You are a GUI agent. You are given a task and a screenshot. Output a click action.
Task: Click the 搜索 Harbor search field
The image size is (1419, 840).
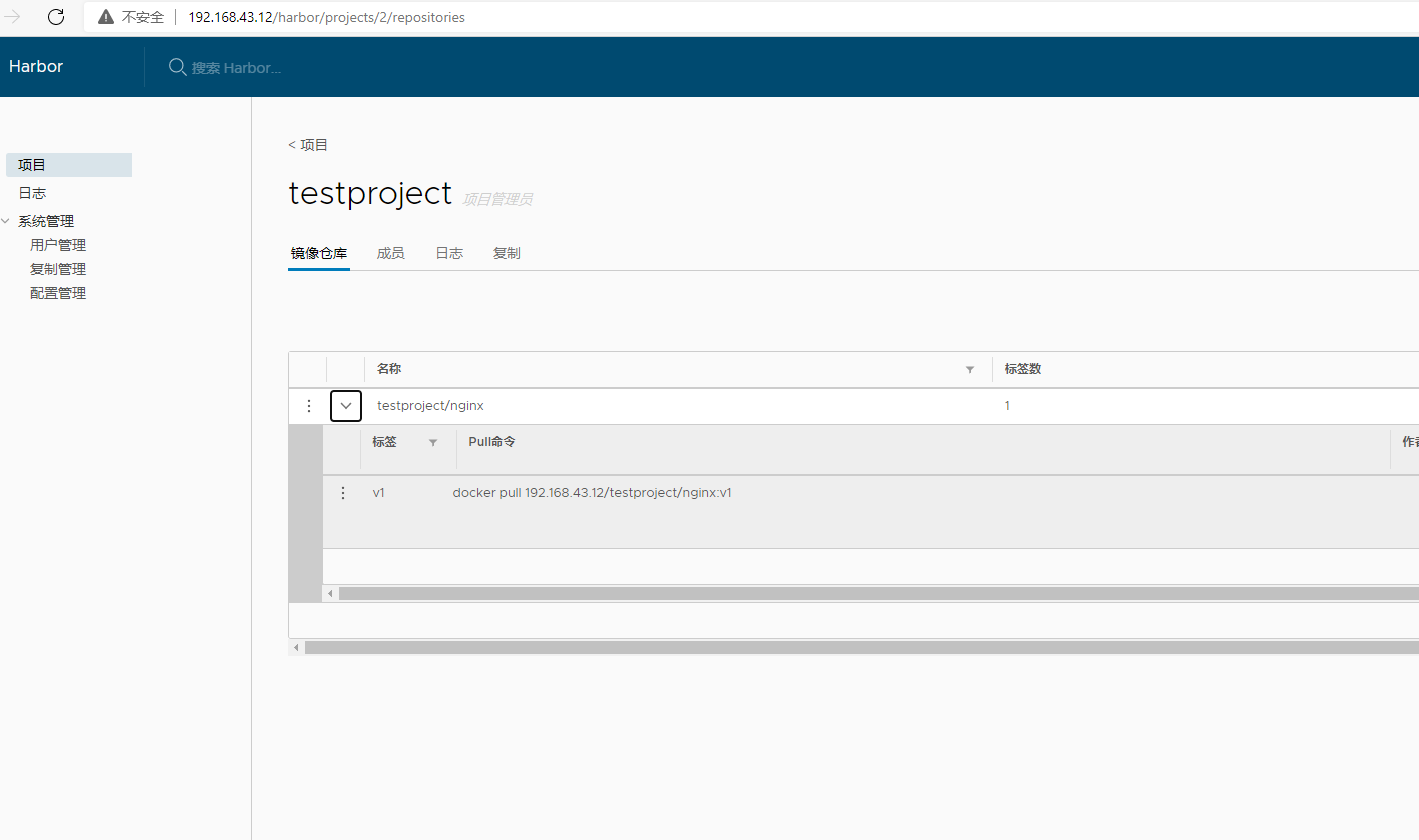236,68
